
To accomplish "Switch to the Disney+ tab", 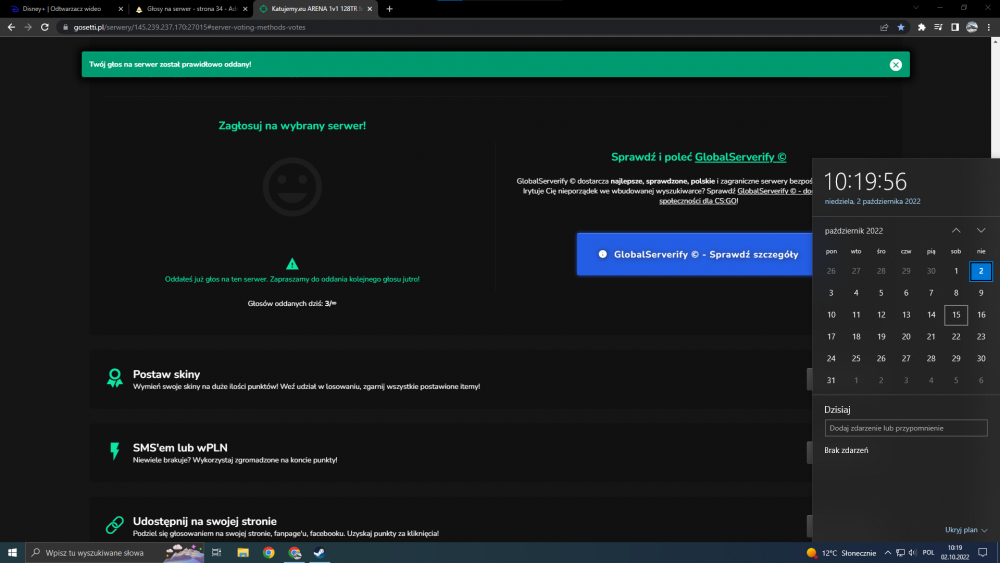I will pos(62,9).
